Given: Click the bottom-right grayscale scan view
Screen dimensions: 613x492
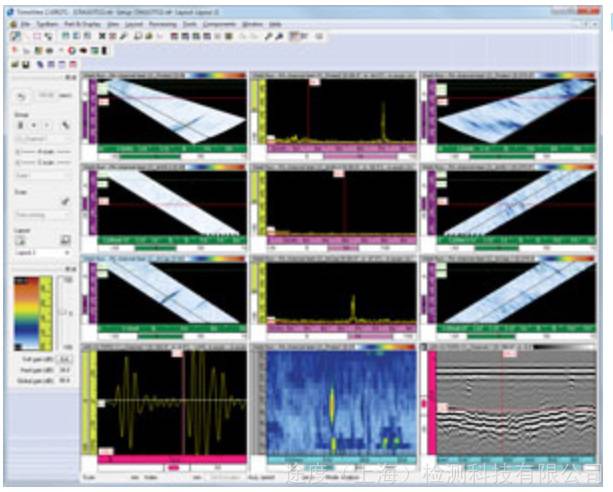Looking at the screenshot, I should point(516,403).
